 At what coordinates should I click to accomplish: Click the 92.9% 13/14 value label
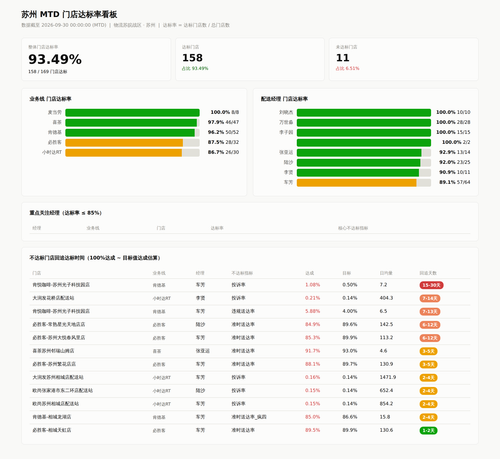tap(455, 152)
